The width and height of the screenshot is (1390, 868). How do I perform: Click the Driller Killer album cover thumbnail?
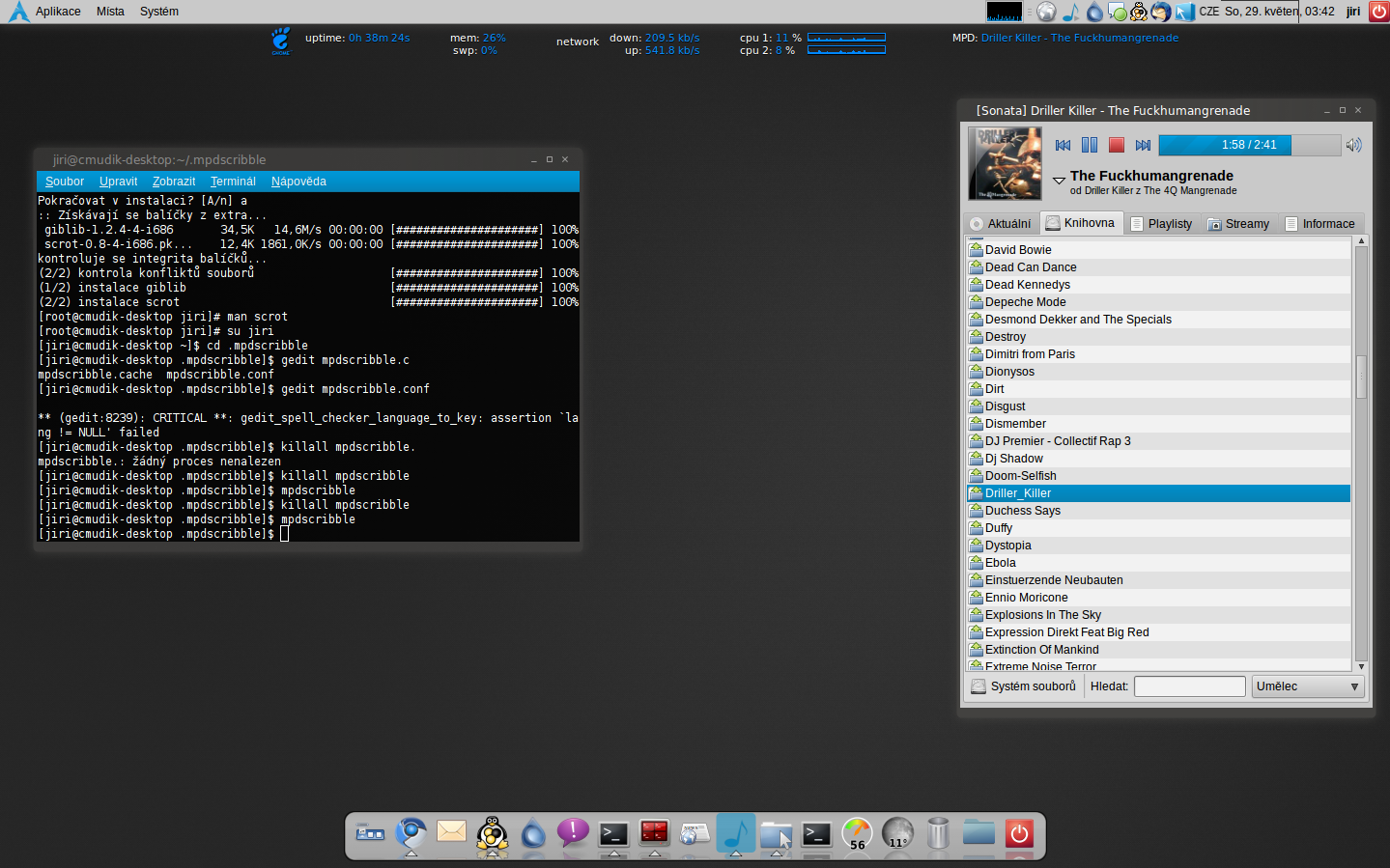point(1005,164)
